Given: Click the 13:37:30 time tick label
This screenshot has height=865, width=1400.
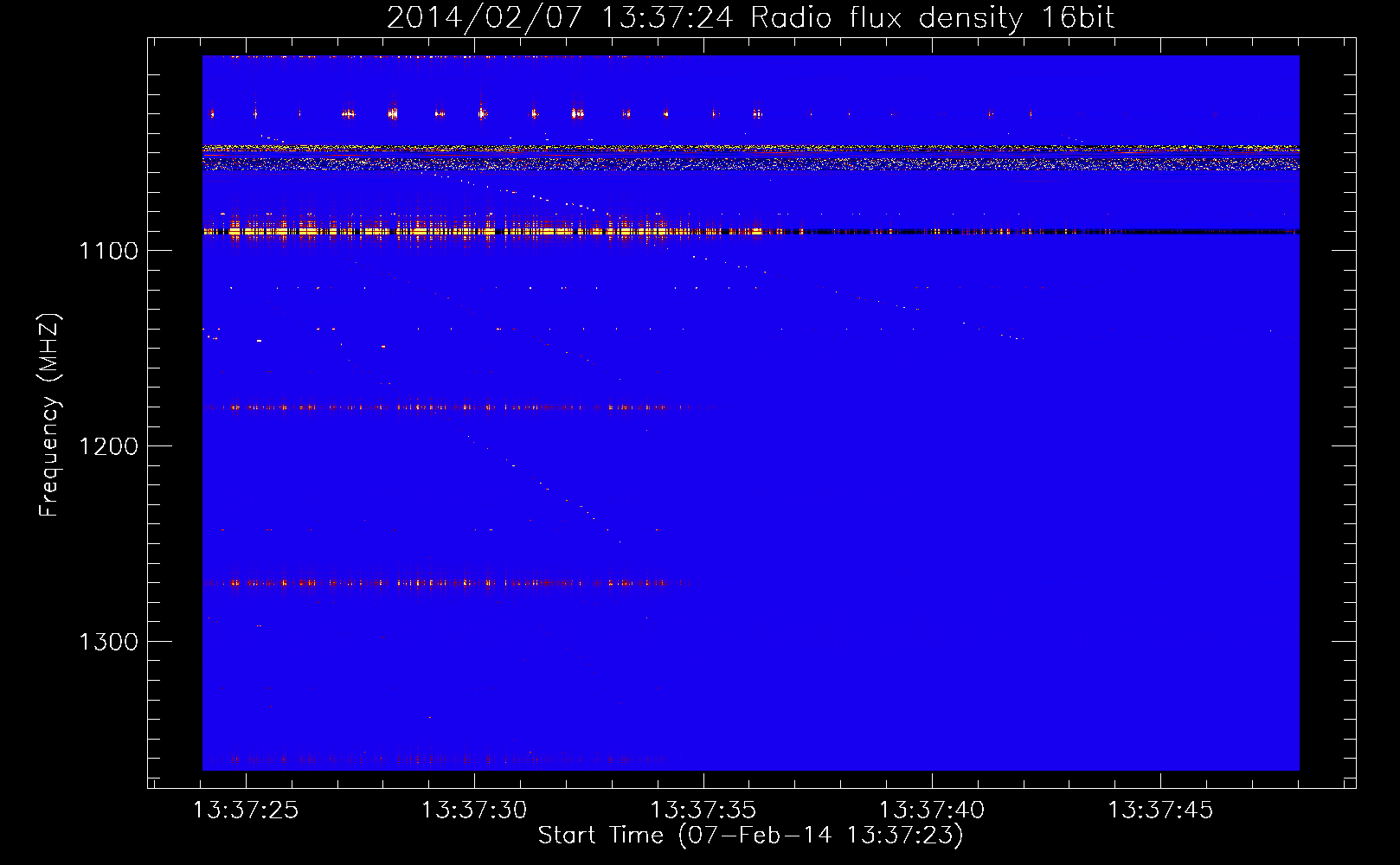Looking at the screenshot, I should (474, 810).
